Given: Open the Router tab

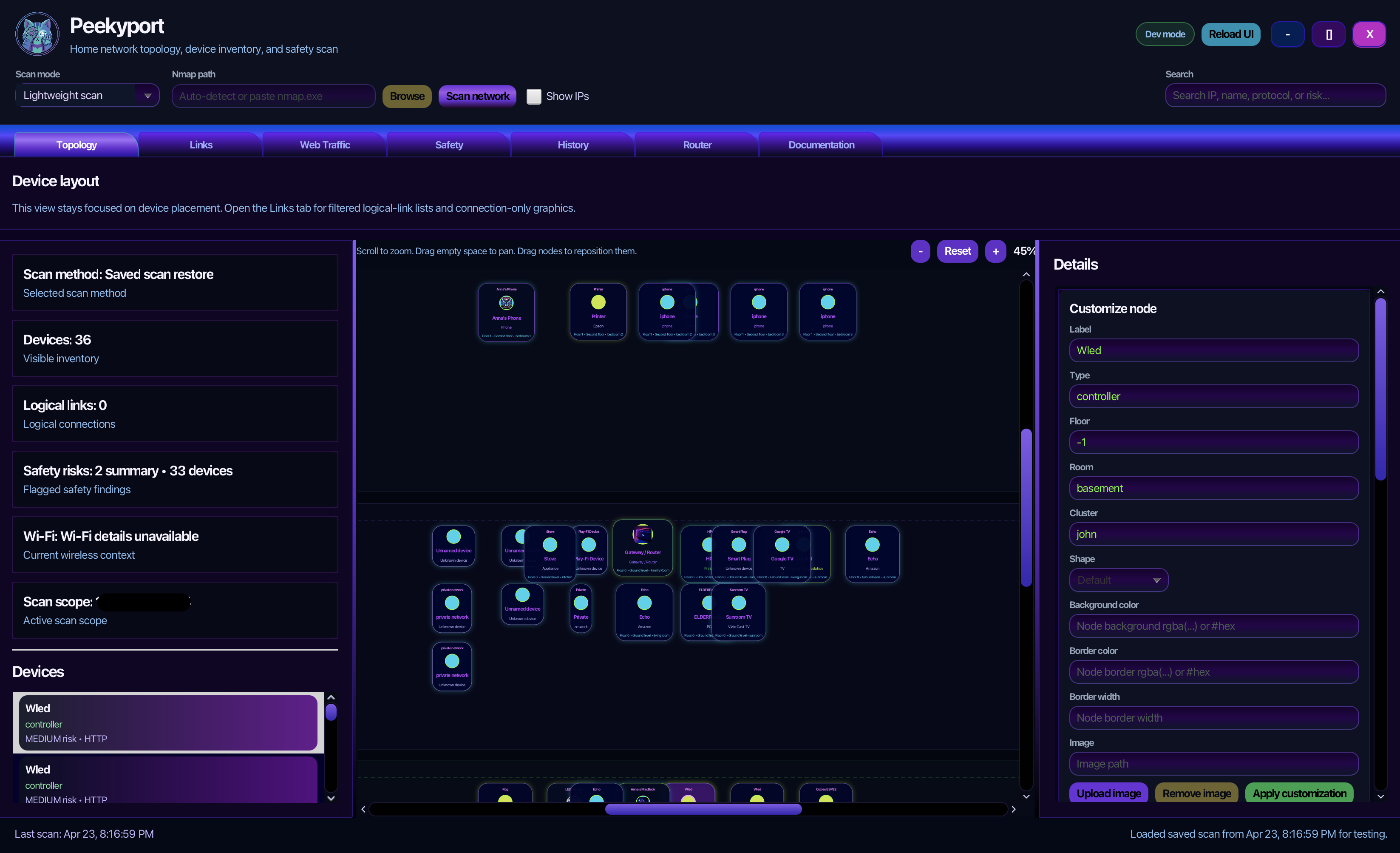Looking at the screenshot, I should pos(697,144).
